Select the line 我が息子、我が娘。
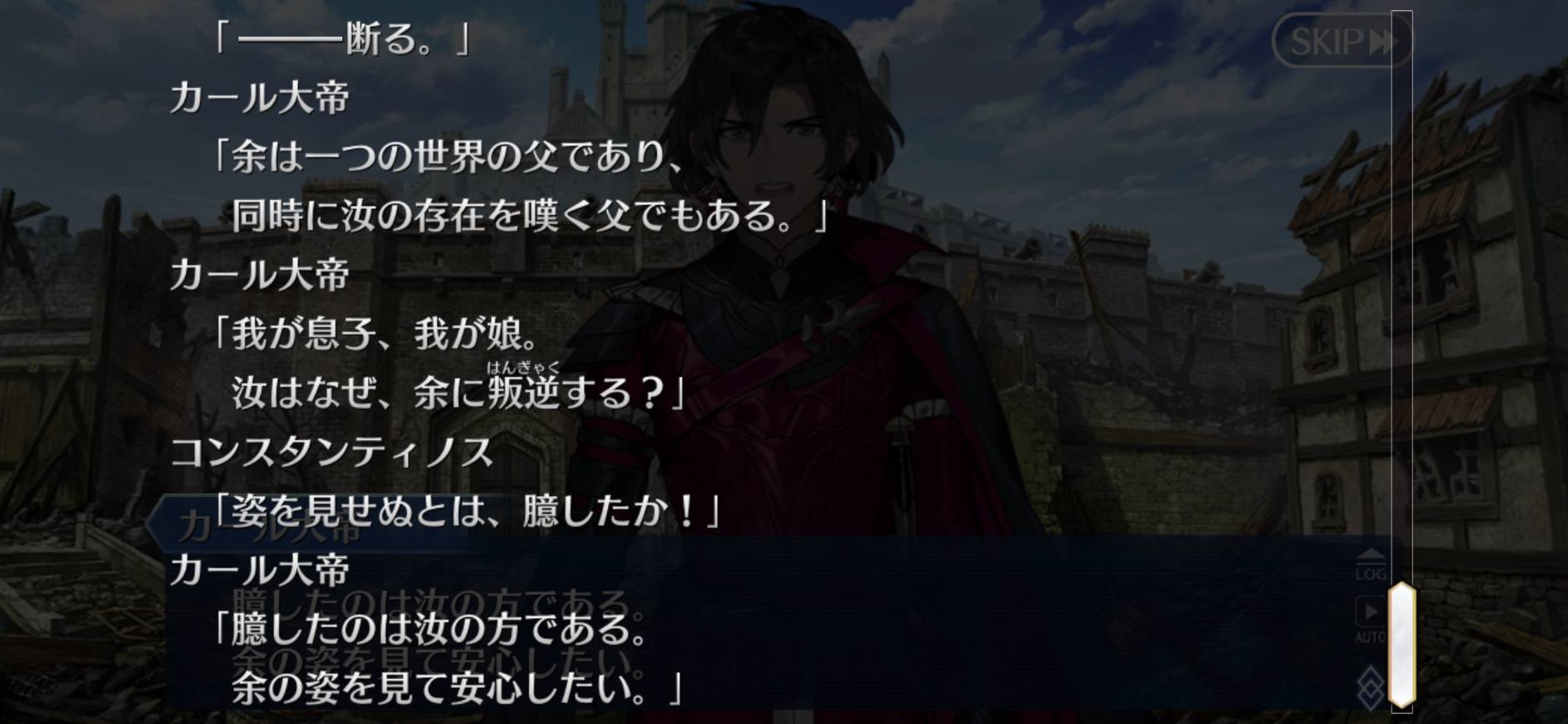 [376, 333]
